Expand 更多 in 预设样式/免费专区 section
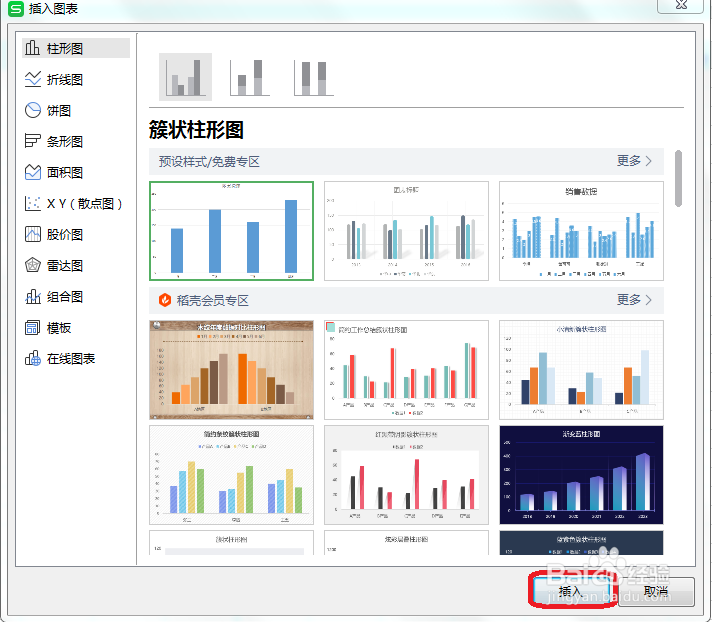712x622 pixels. click(x=634, y=161)
